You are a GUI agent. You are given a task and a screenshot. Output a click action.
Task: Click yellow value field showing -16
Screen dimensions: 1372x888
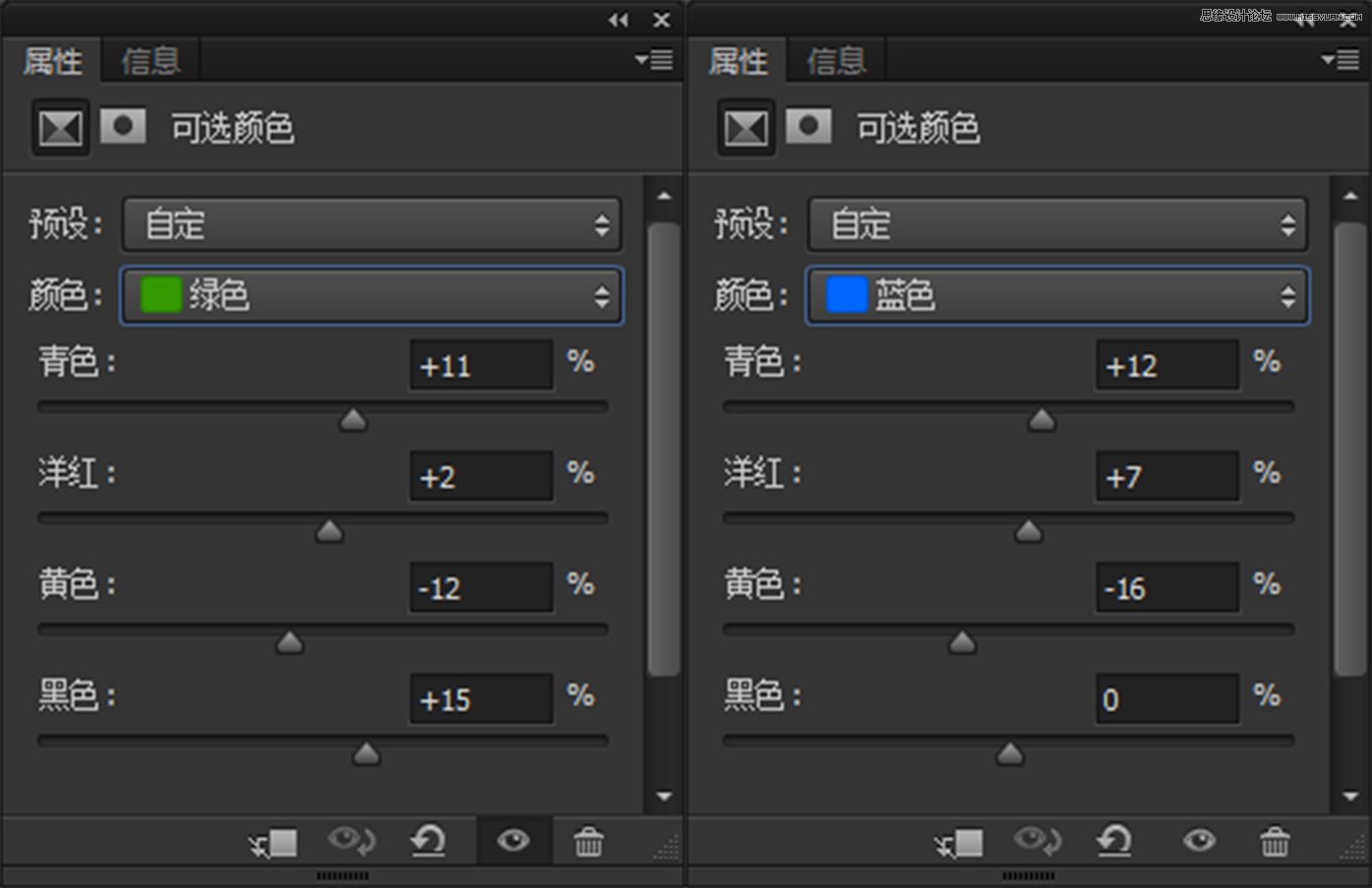1167,588
